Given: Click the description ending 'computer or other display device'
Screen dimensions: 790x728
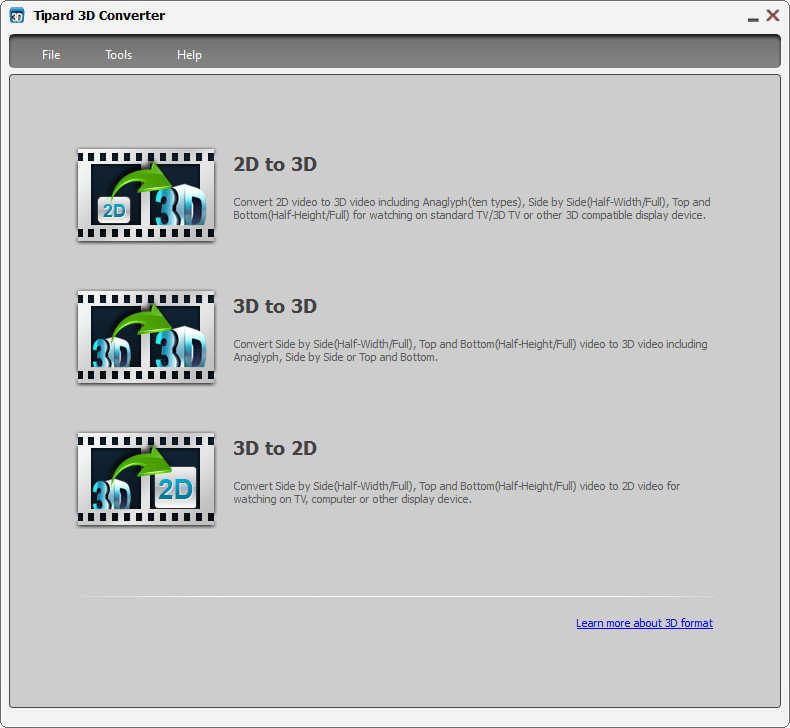Looking at the screenshot, I should click(456, 493).
